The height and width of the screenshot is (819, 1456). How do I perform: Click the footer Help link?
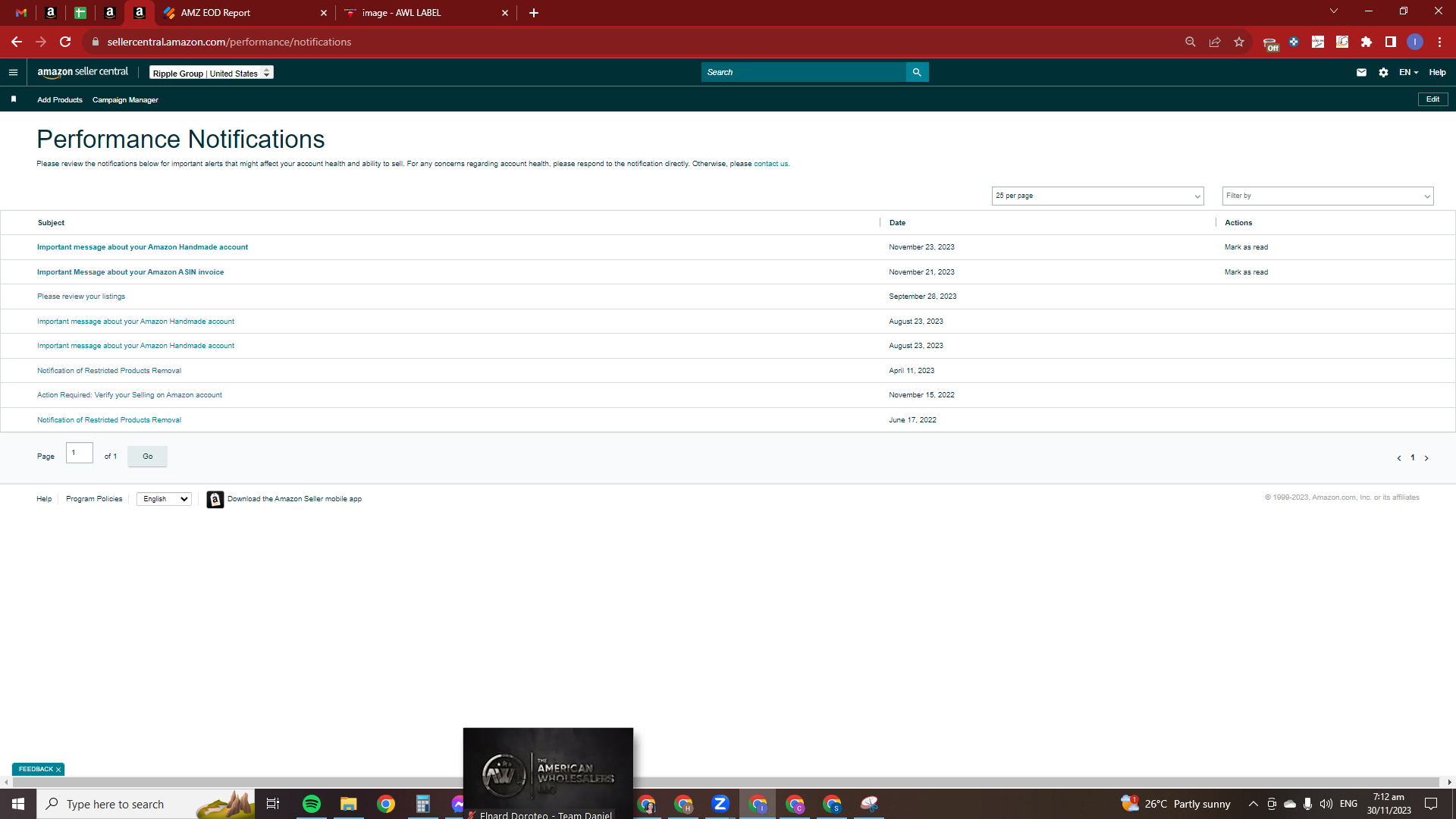(44, 499)
